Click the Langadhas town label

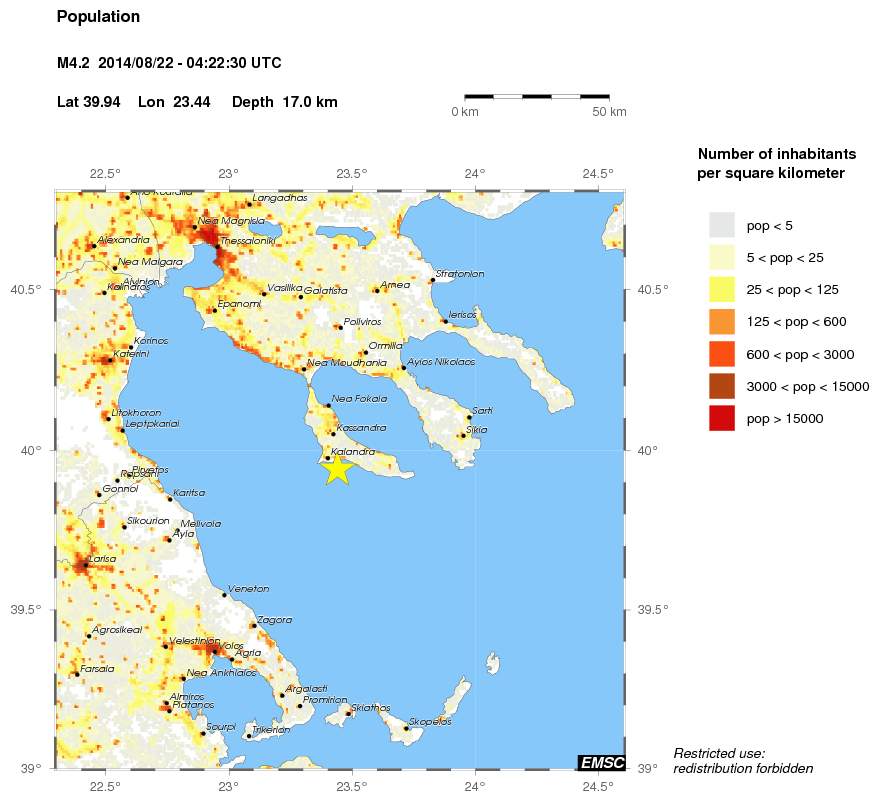coord(280,198)
